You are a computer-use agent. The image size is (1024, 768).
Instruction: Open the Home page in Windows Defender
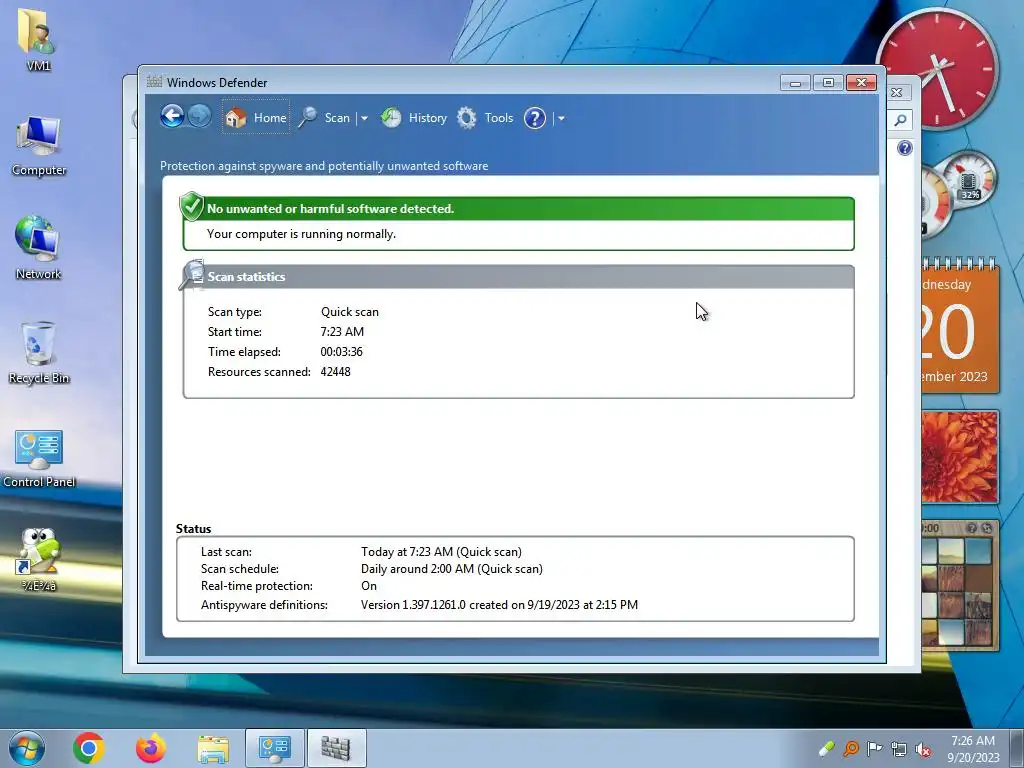(256, 118)
